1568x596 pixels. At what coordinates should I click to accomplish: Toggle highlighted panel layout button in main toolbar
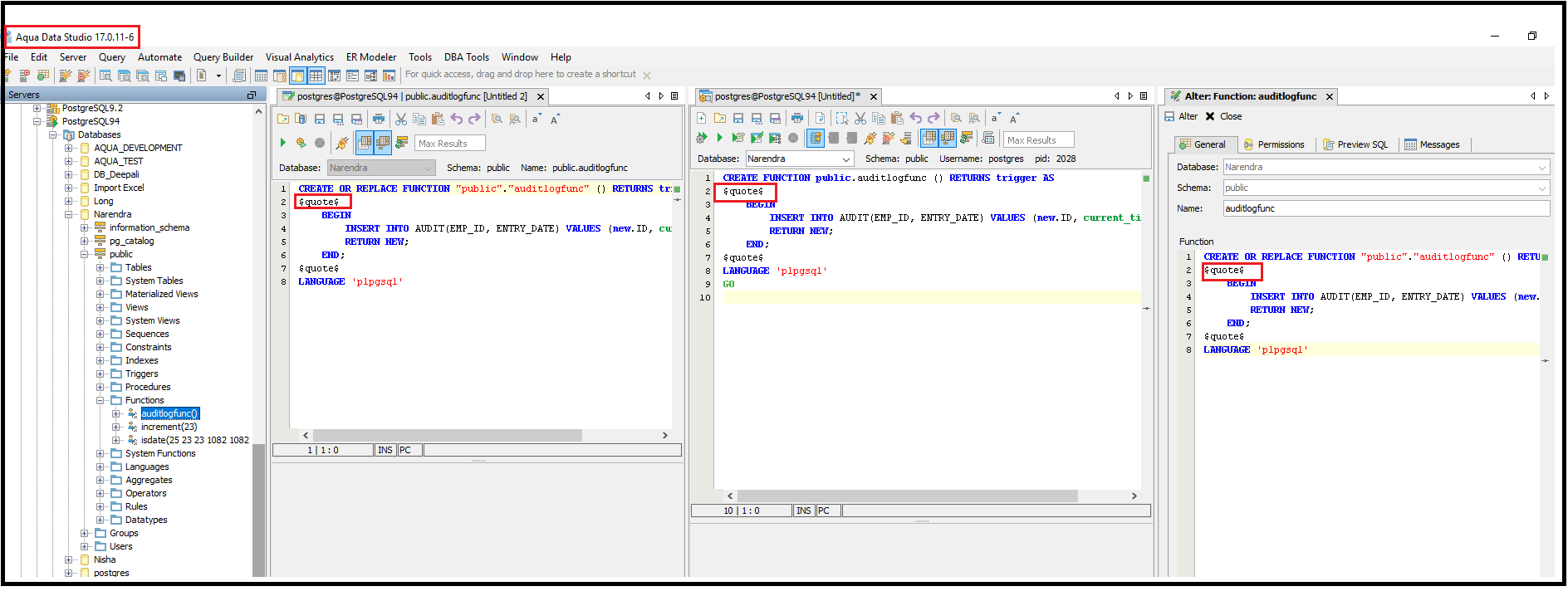[297, 76]
